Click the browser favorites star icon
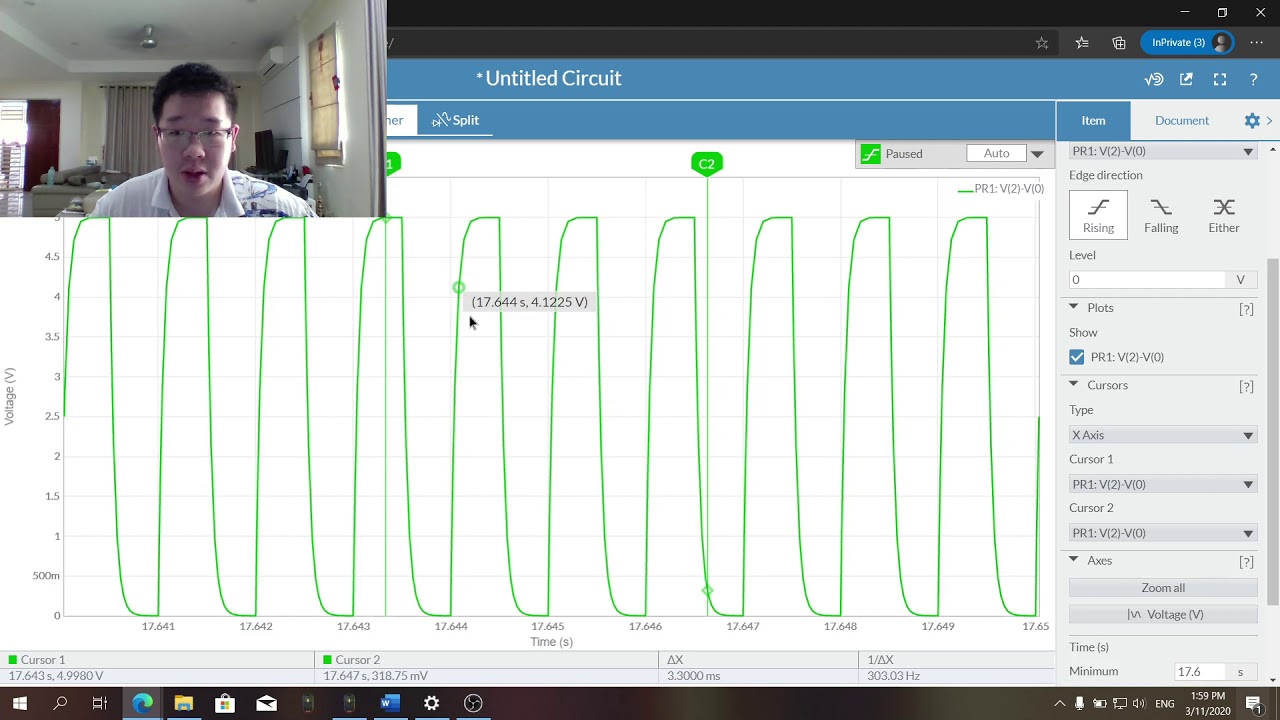The image size is (1280, 720). point(1042,43)
